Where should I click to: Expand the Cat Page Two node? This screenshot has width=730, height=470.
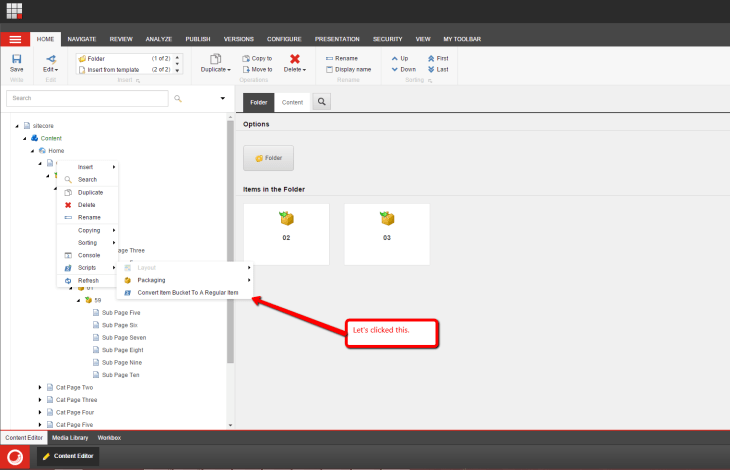(x=40, y=387)
